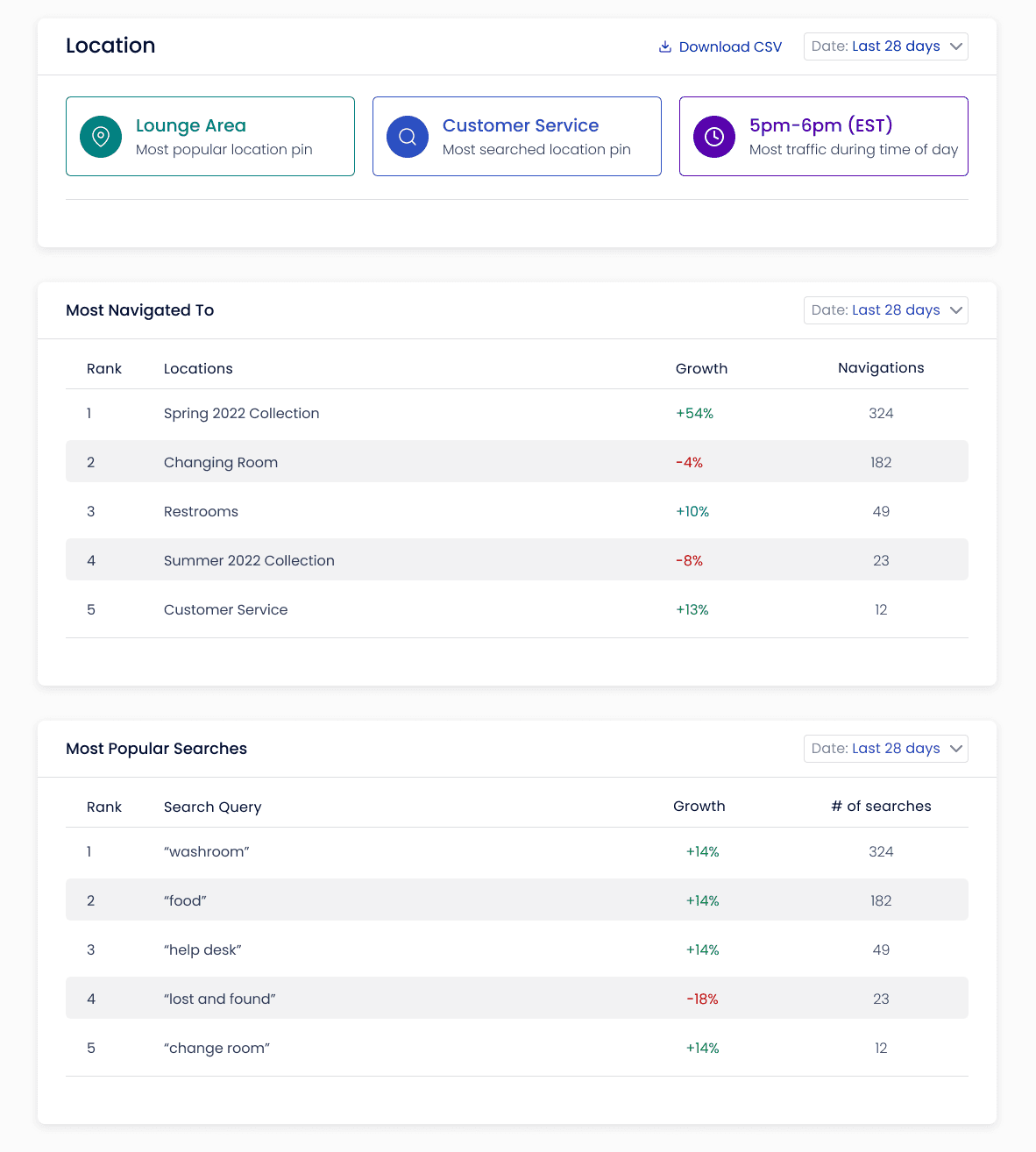This screenshot has height=1152, width=1036.
Task: Click the Changing Room location row
Action: 517,461
